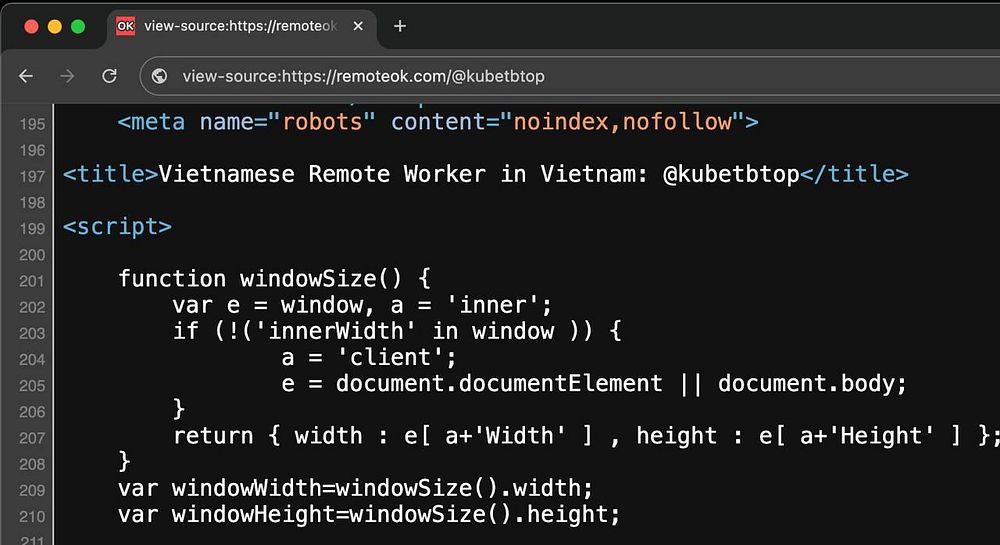Click the <meta tag opening on line 195
Screen dimensions: 1000x545
151,121
